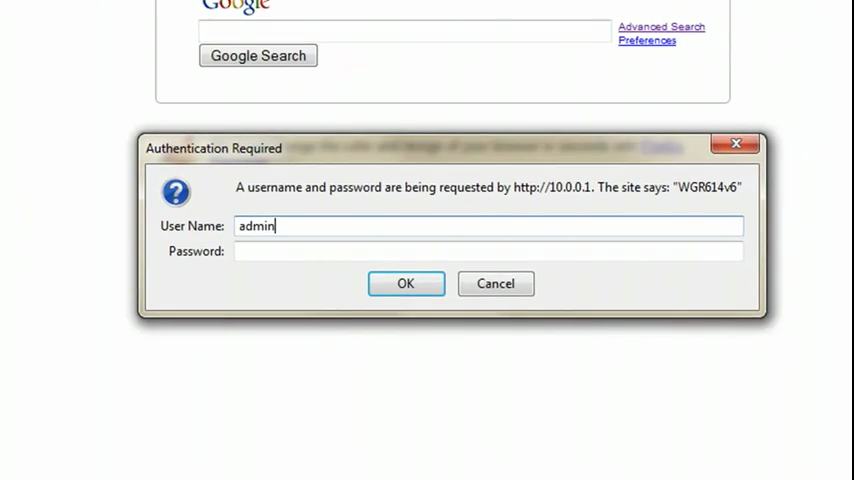
Task: Click inside the Google search text box
Action: [405, 31]
